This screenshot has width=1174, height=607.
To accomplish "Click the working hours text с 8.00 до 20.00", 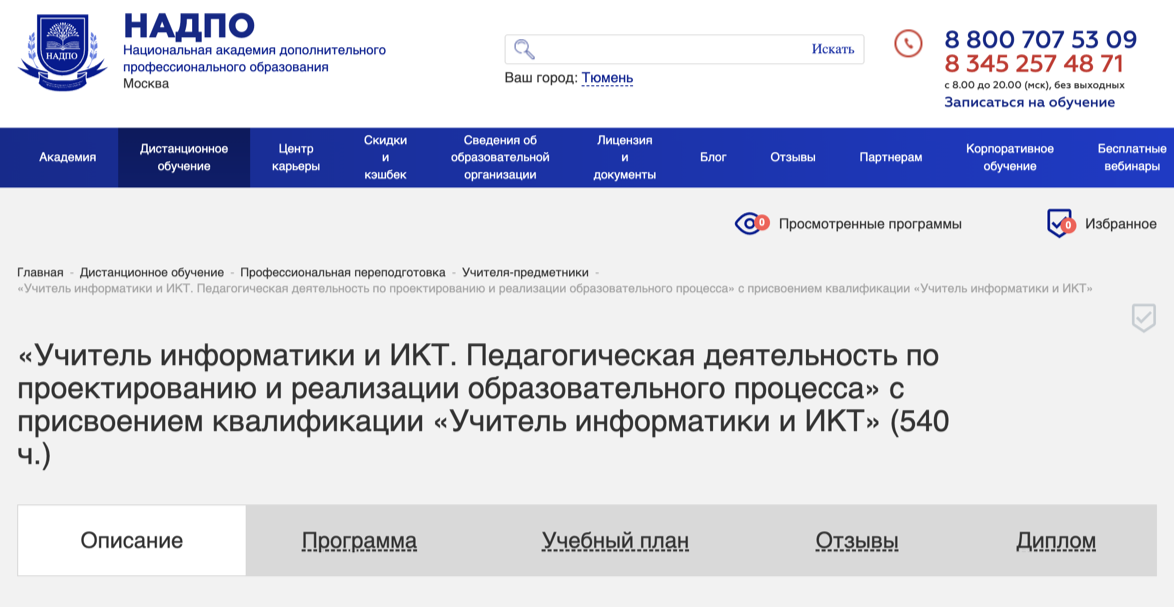I will click(x=1034, y=85).
